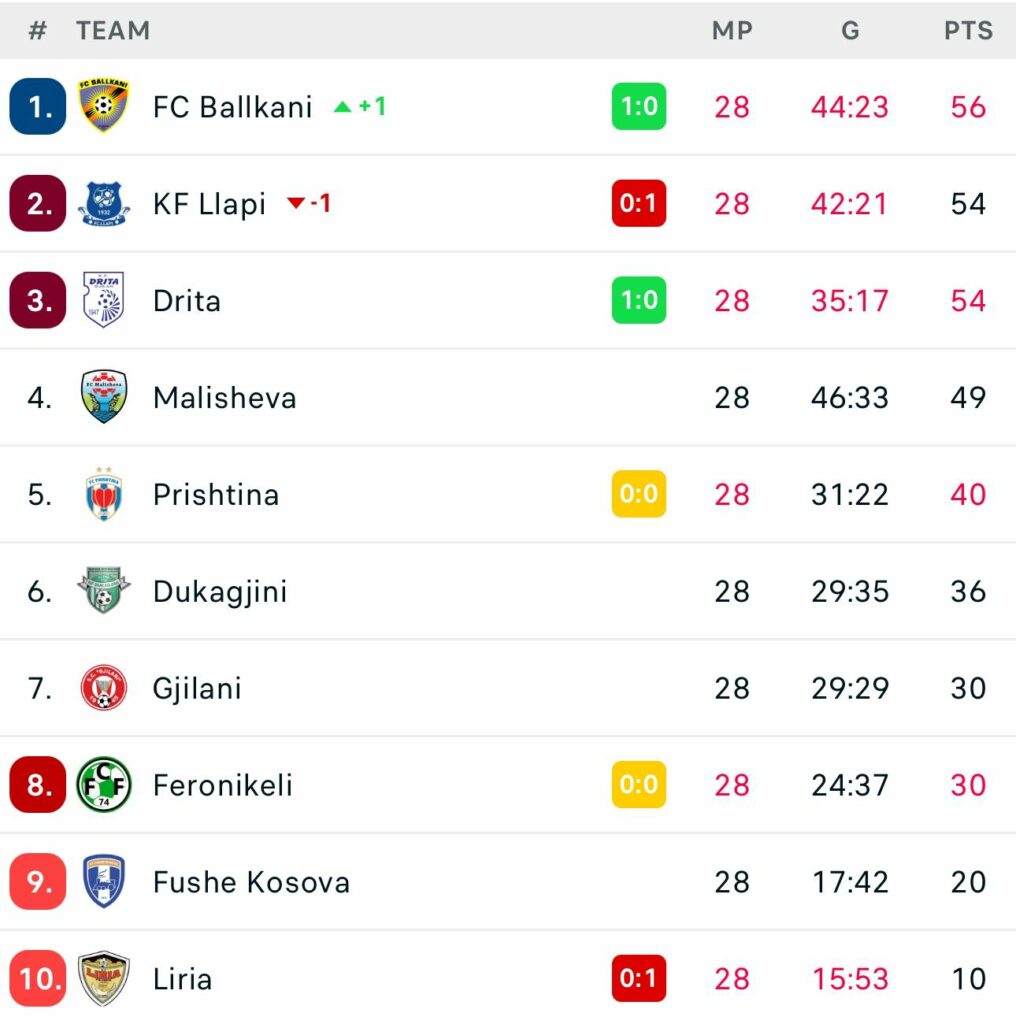Click Liria's red 0:1 score badge
Screen dimensions: 1016x1024
click(x=639, y=978)
